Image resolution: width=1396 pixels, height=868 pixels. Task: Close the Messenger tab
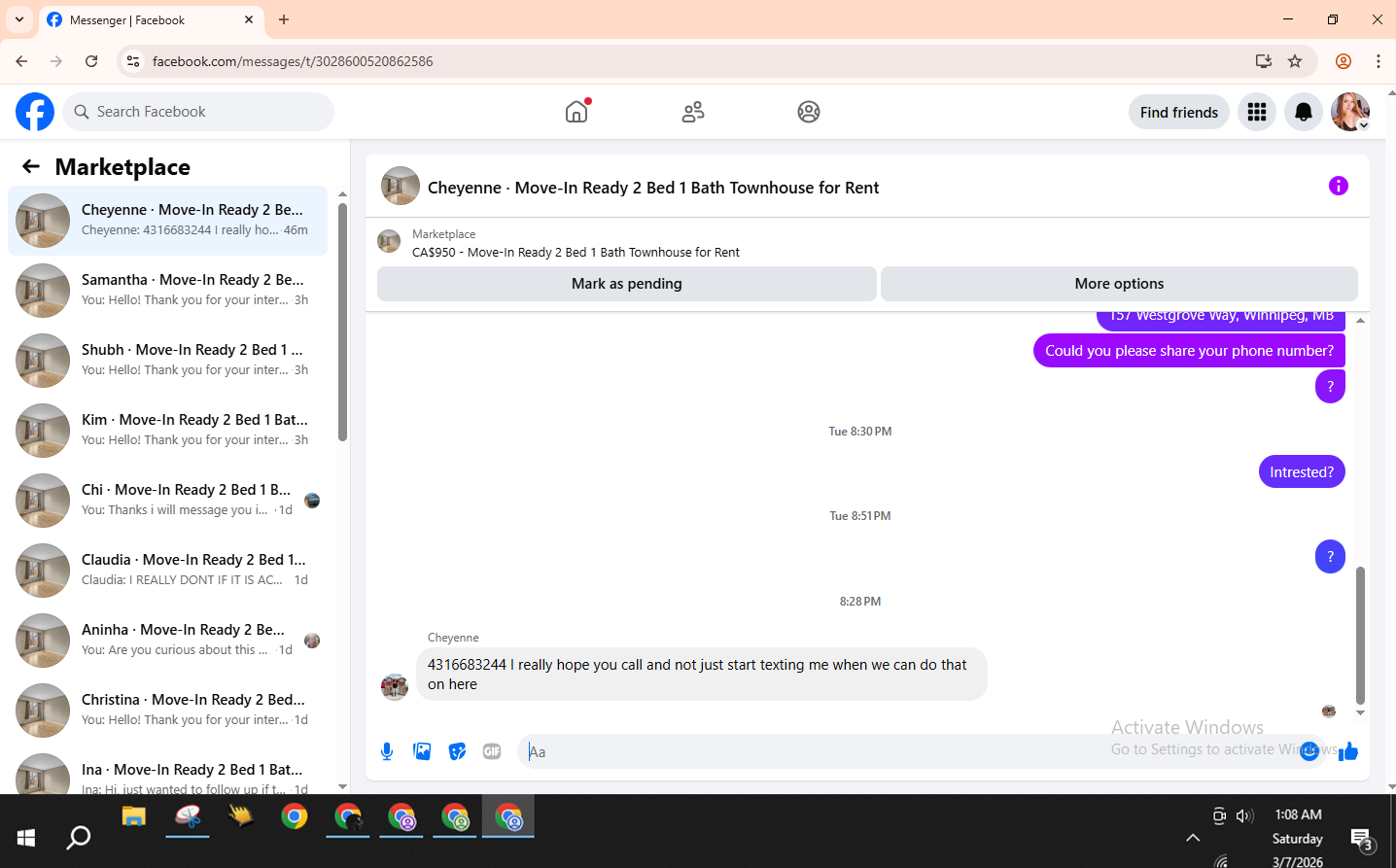pos(249,19)
